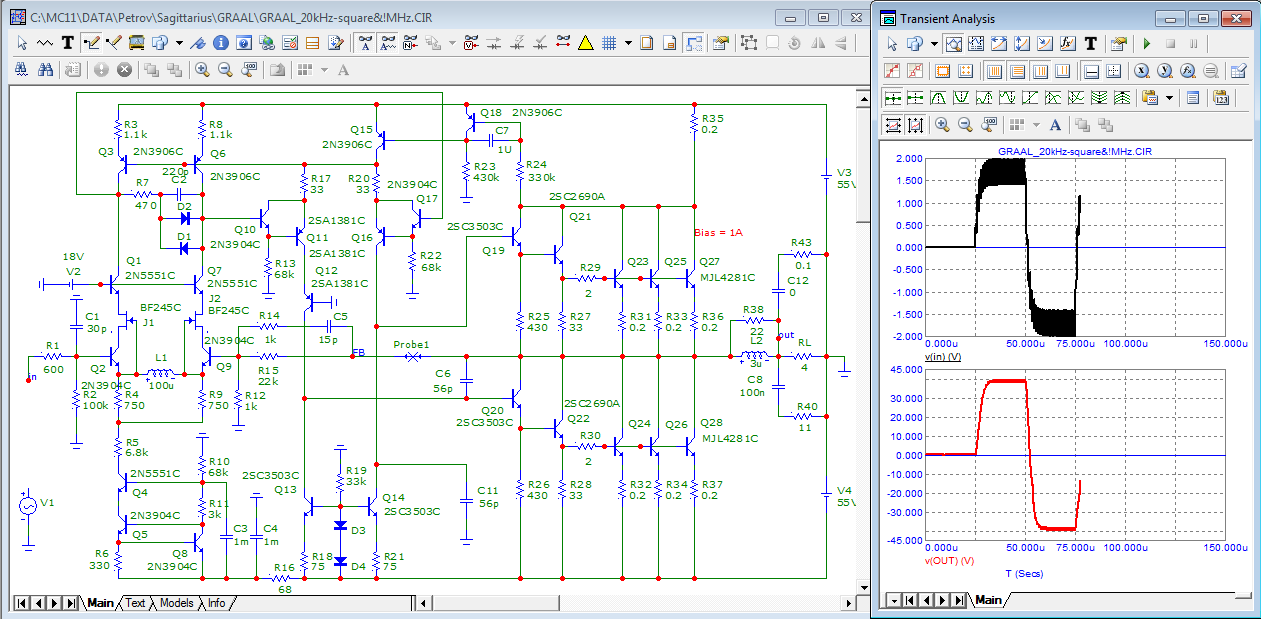Expand the grid options dropdown arrow
Screen dimensions: 1261x619
pyautogui.click(x=628, y=43)
